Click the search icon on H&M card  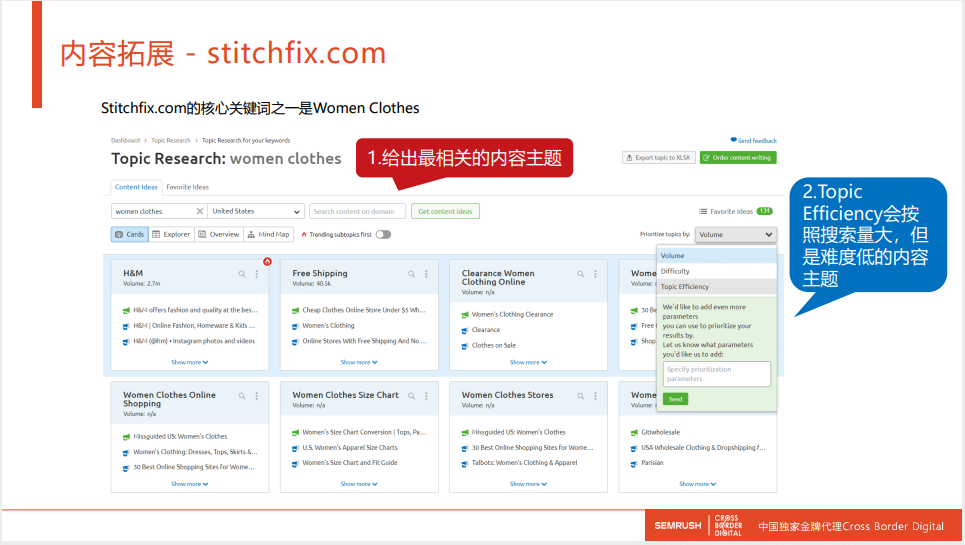tap(242, 274)
